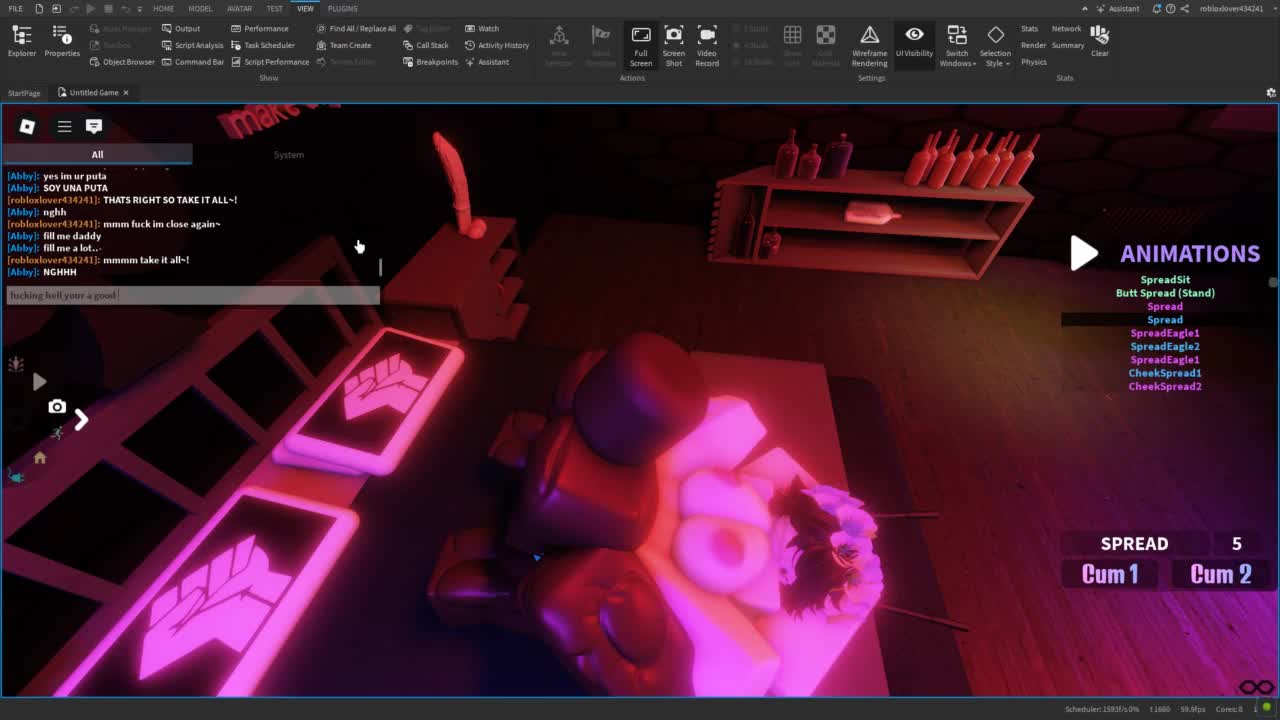This screenshot has width=1280, height=720.
Task: Switch to the System chat tab
Action: tap(288, 155)
